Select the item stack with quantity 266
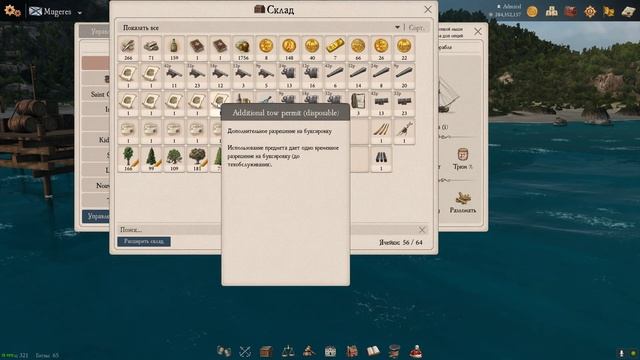 [128, 48]
